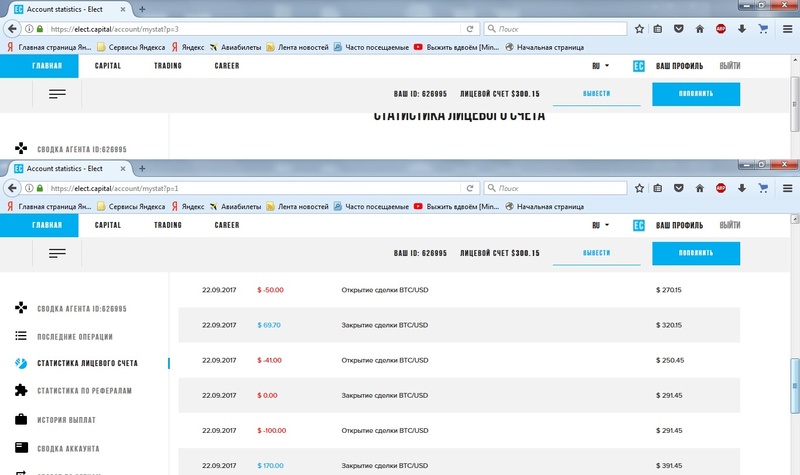Open Сервисы Яндекса bookmark in lower window
Screen dimensions: 800x475
131,207
